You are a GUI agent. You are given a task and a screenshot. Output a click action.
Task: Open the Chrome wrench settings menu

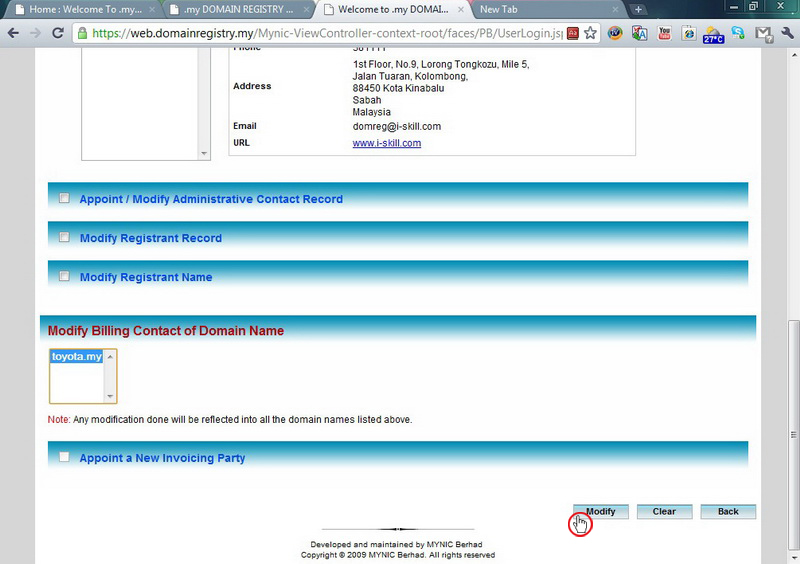tap(787, 34)
